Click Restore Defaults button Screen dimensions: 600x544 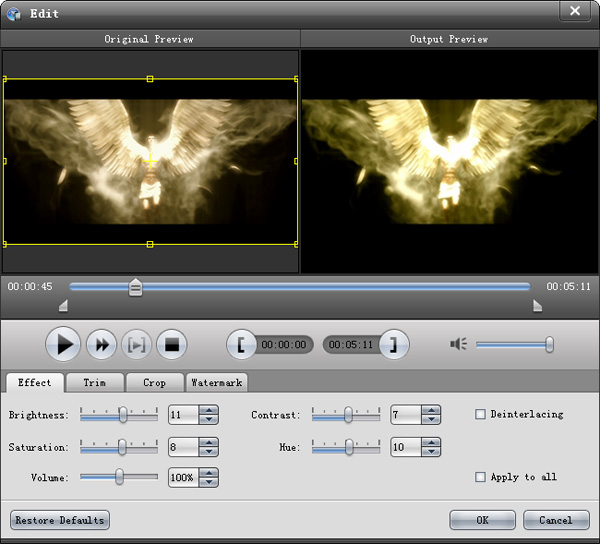tap(60, 520)
